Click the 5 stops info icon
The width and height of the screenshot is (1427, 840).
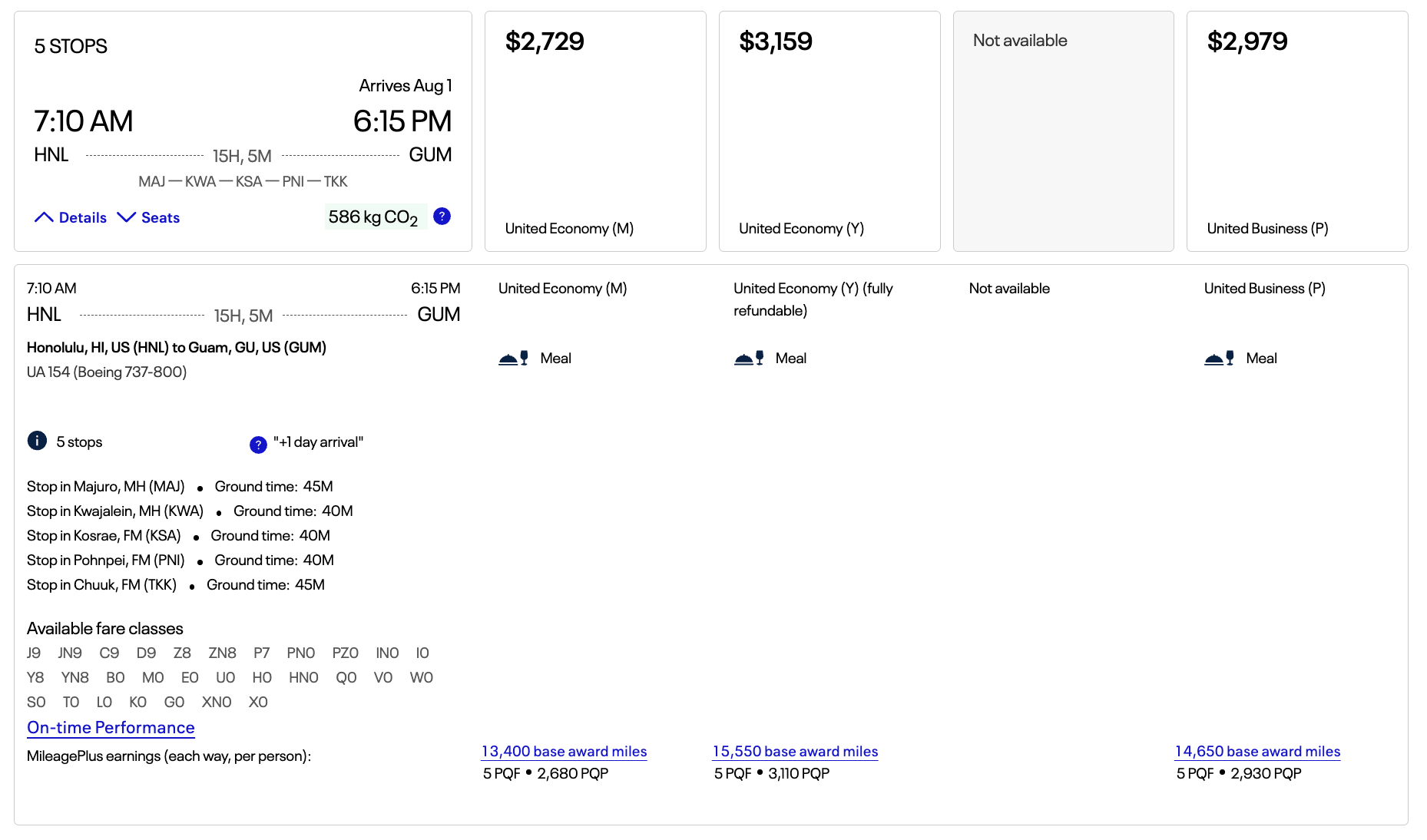[x=37, y=441]
